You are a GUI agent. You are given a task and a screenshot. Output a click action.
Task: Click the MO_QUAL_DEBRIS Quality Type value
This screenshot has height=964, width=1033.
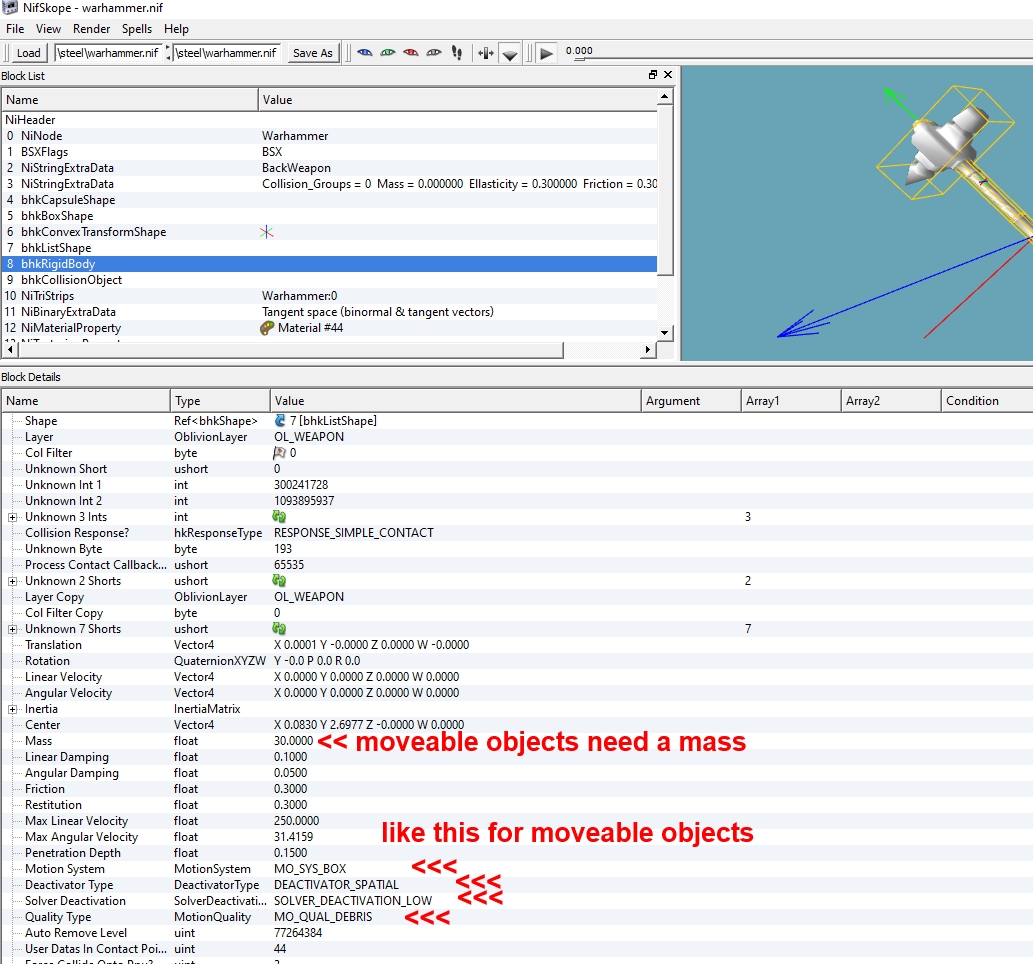pos(323,917)
